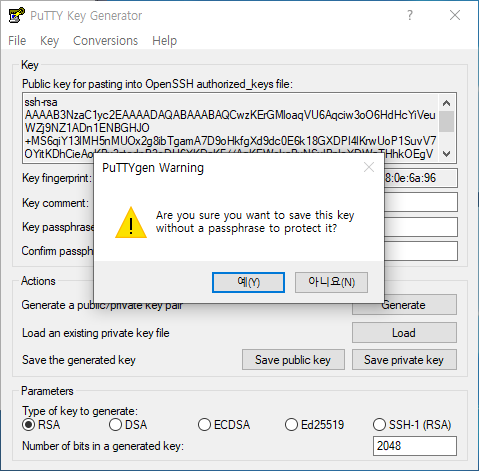Confirm saving with the 예(Y) button

tap(248, 282)
